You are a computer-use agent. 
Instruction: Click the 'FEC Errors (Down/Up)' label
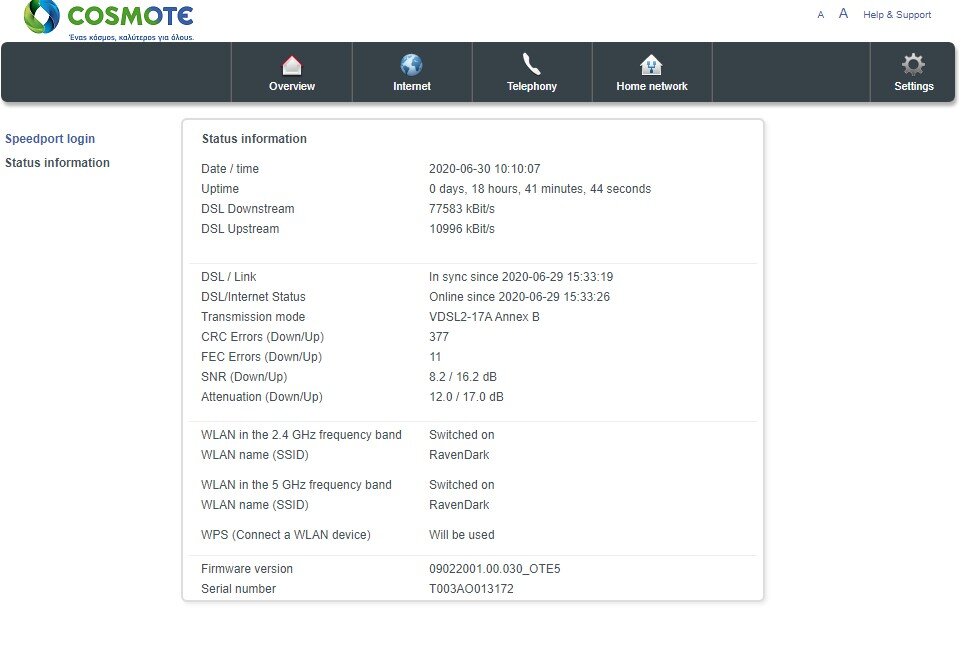[x=261, y=357]
